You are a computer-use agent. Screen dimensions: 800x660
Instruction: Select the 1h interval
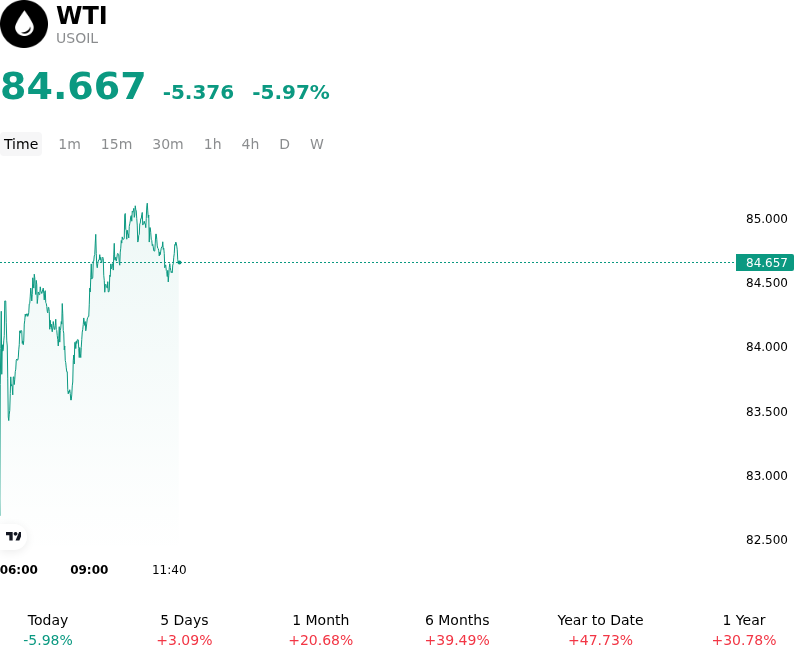[x=212, y=144]
